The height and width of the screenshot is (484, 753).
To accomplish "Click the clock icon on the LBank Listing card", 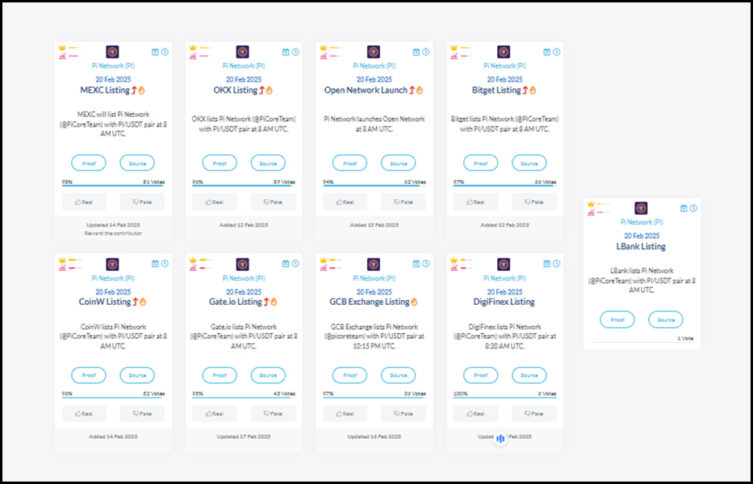I will click(x=693, y=208).
